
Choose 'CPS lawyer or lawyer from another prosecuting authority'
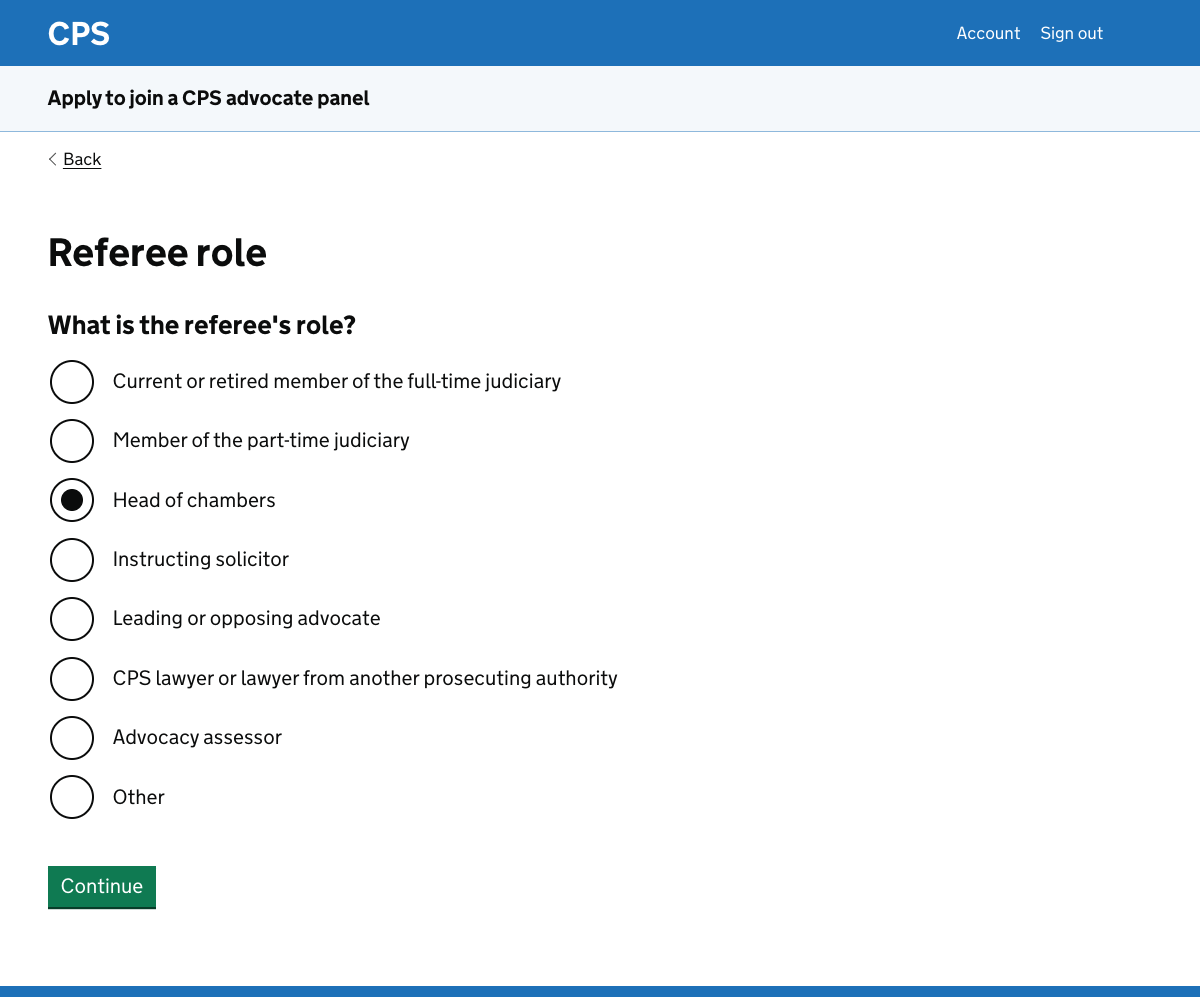pyautogui.click(x=72, y=678)
